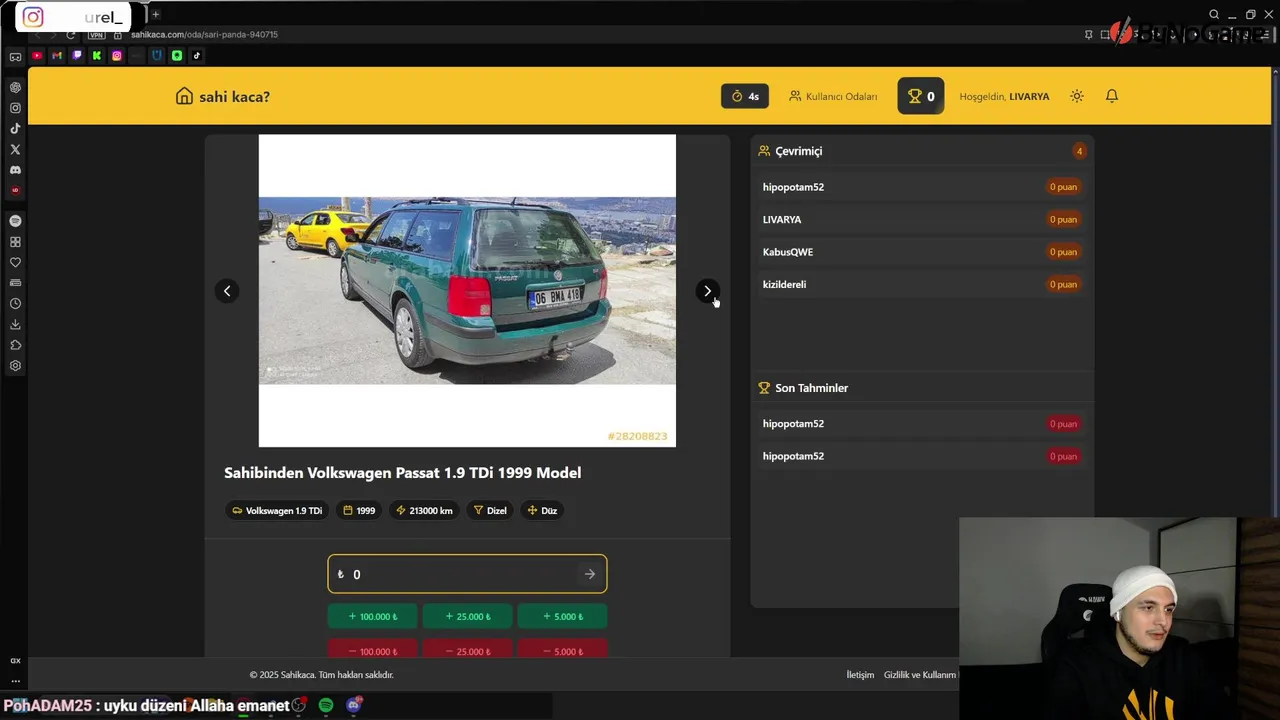The image size is (1280, 720).
Task: Open TikTok bookmark in bookmarks bar
Action: [x=197, y=56]
